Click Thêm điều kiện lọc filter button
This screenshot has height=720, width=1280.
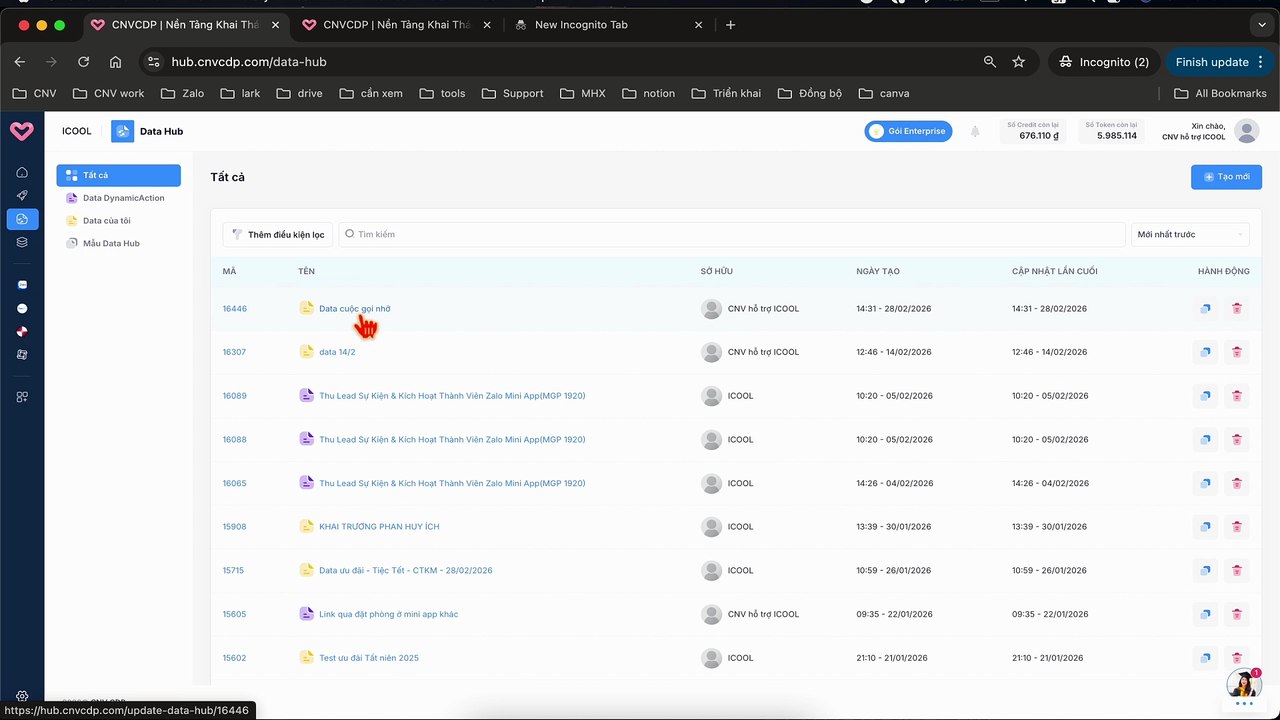click(278, 234)
